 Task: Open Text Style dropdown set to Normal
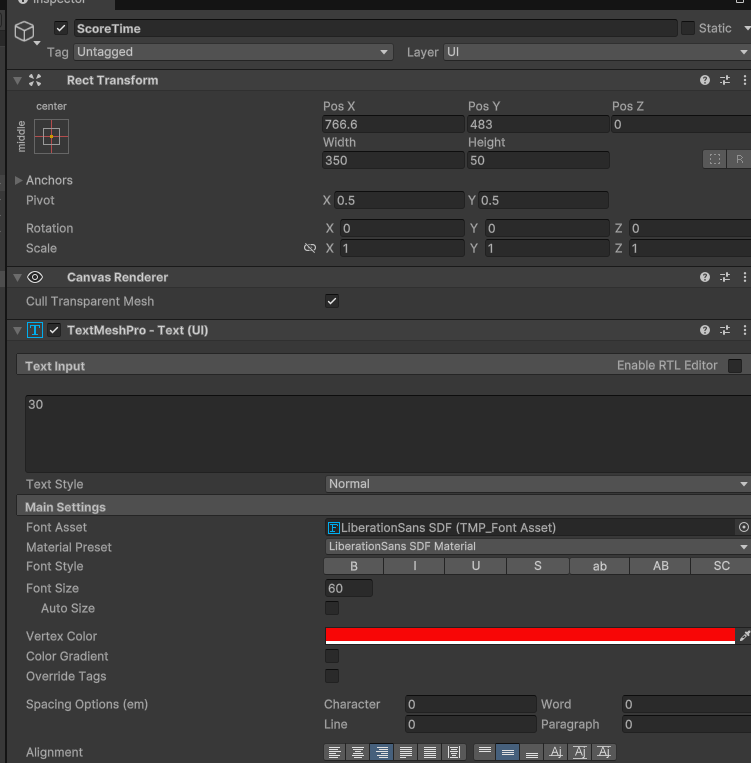click(538, 484)
